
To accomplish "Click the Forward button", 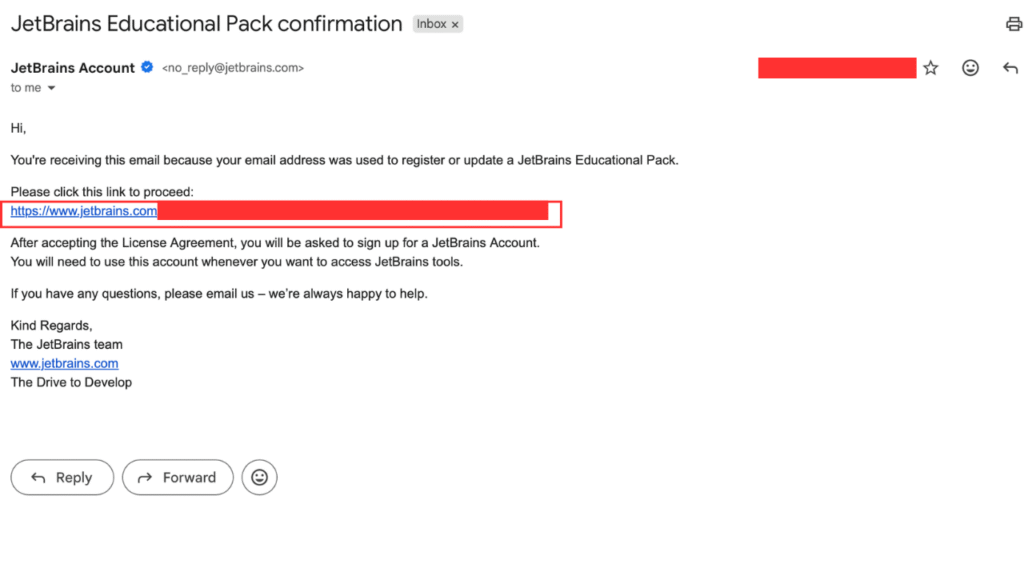I will click(177, 478).
